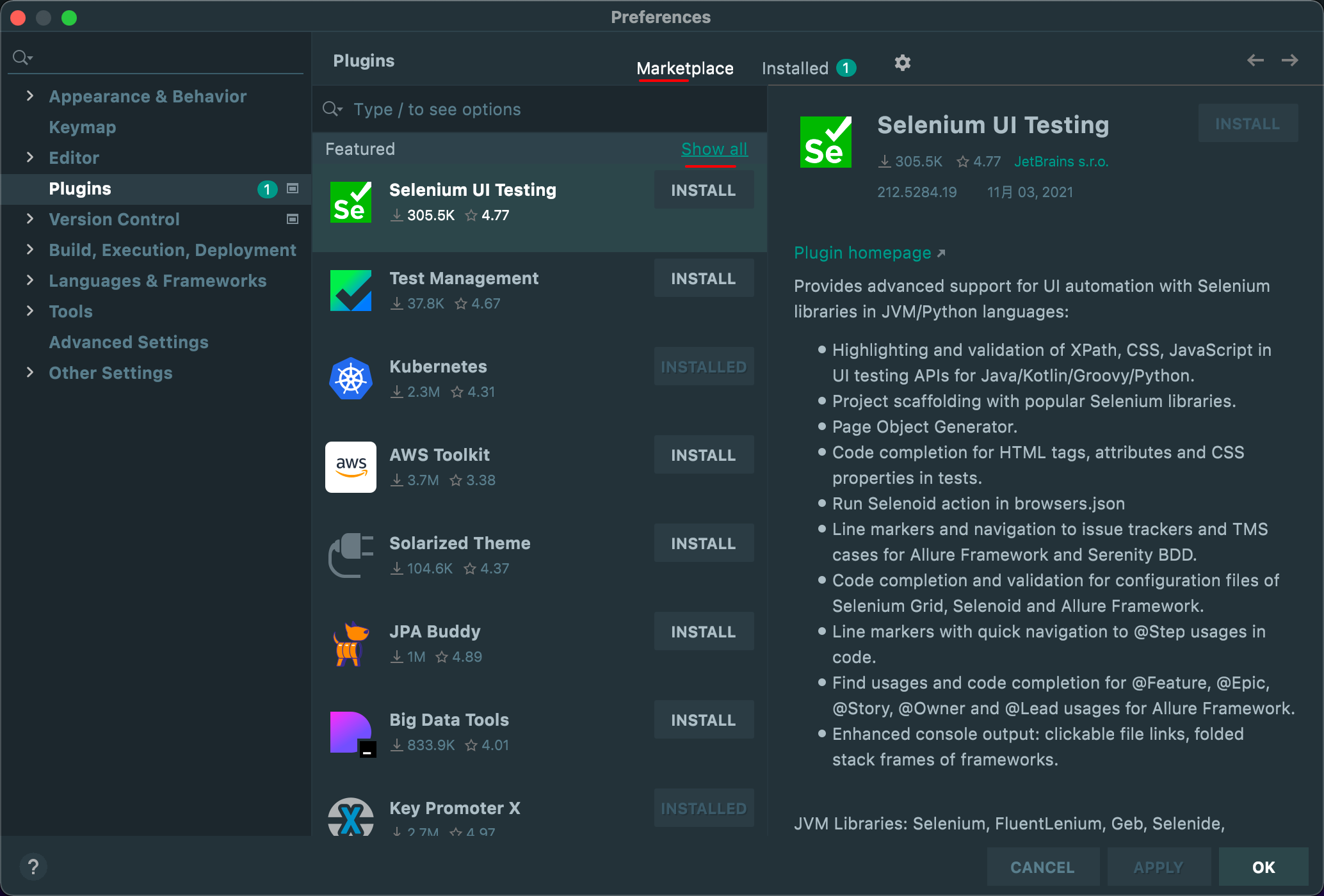This screenshot has width=1324, height=896.
Task: Install the Solarized Theme plugin
Action: (x=703, y=543)
